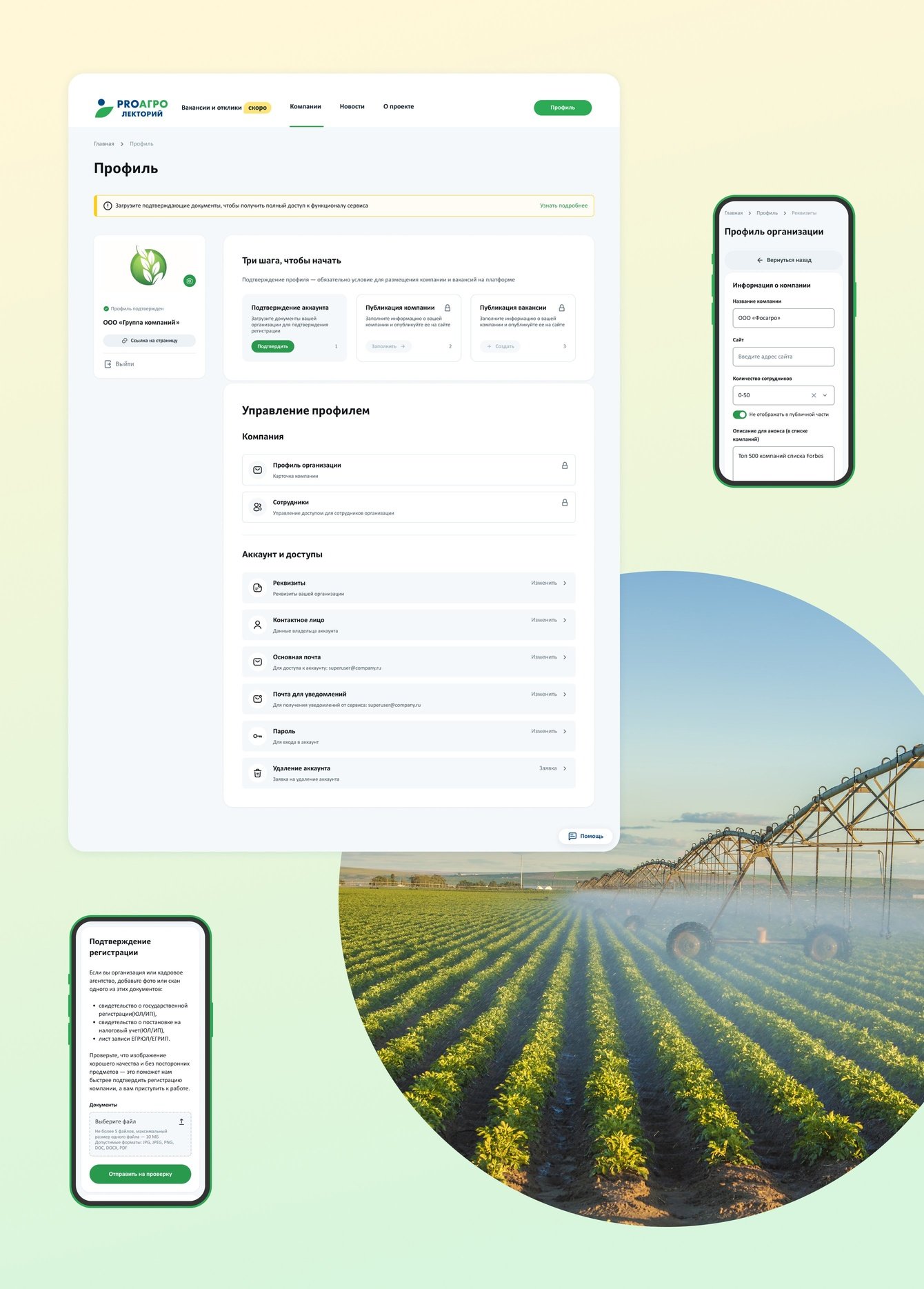
Task: Click the 'Ссылка на страницу' button
Action: [150, 341]
